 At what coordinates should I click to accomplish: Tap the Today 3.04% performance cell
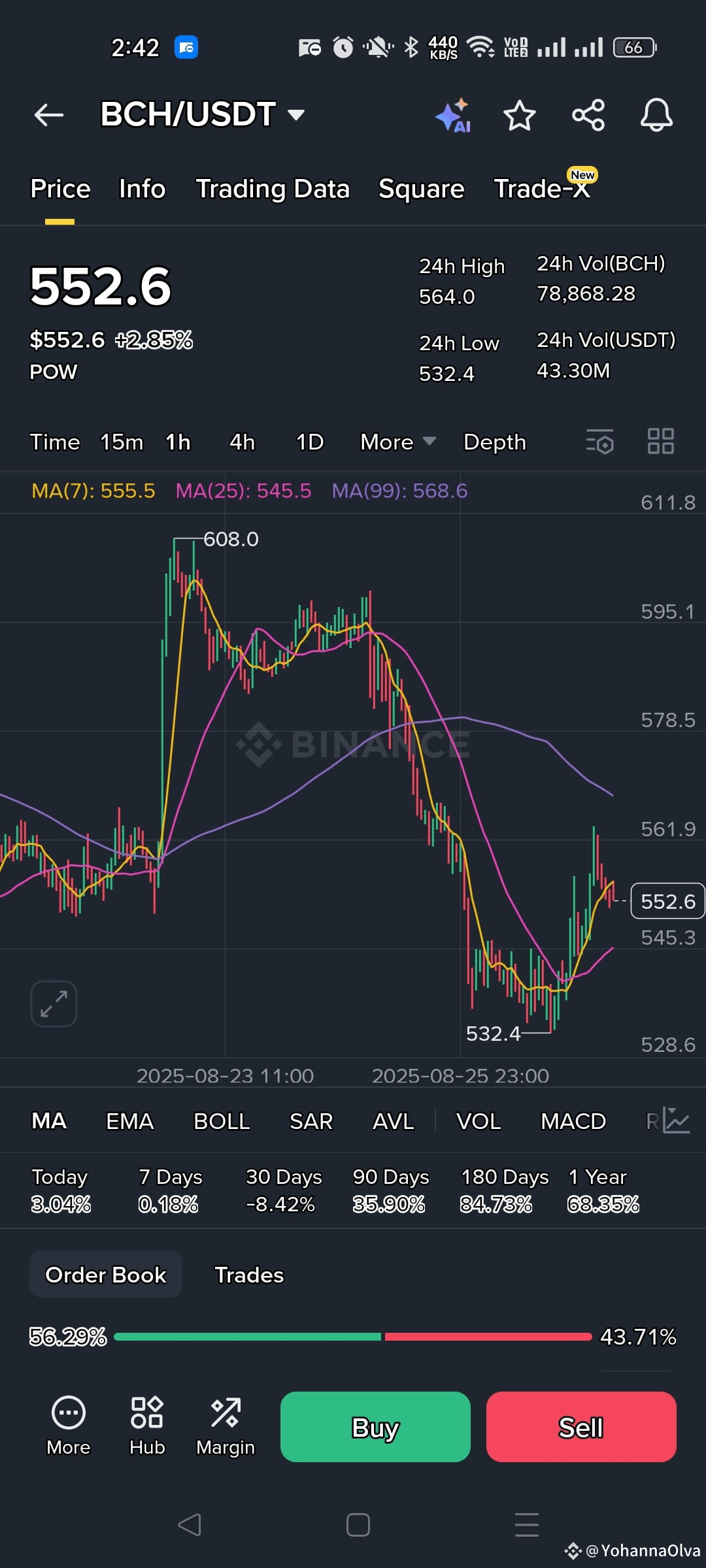(61, 1190)
